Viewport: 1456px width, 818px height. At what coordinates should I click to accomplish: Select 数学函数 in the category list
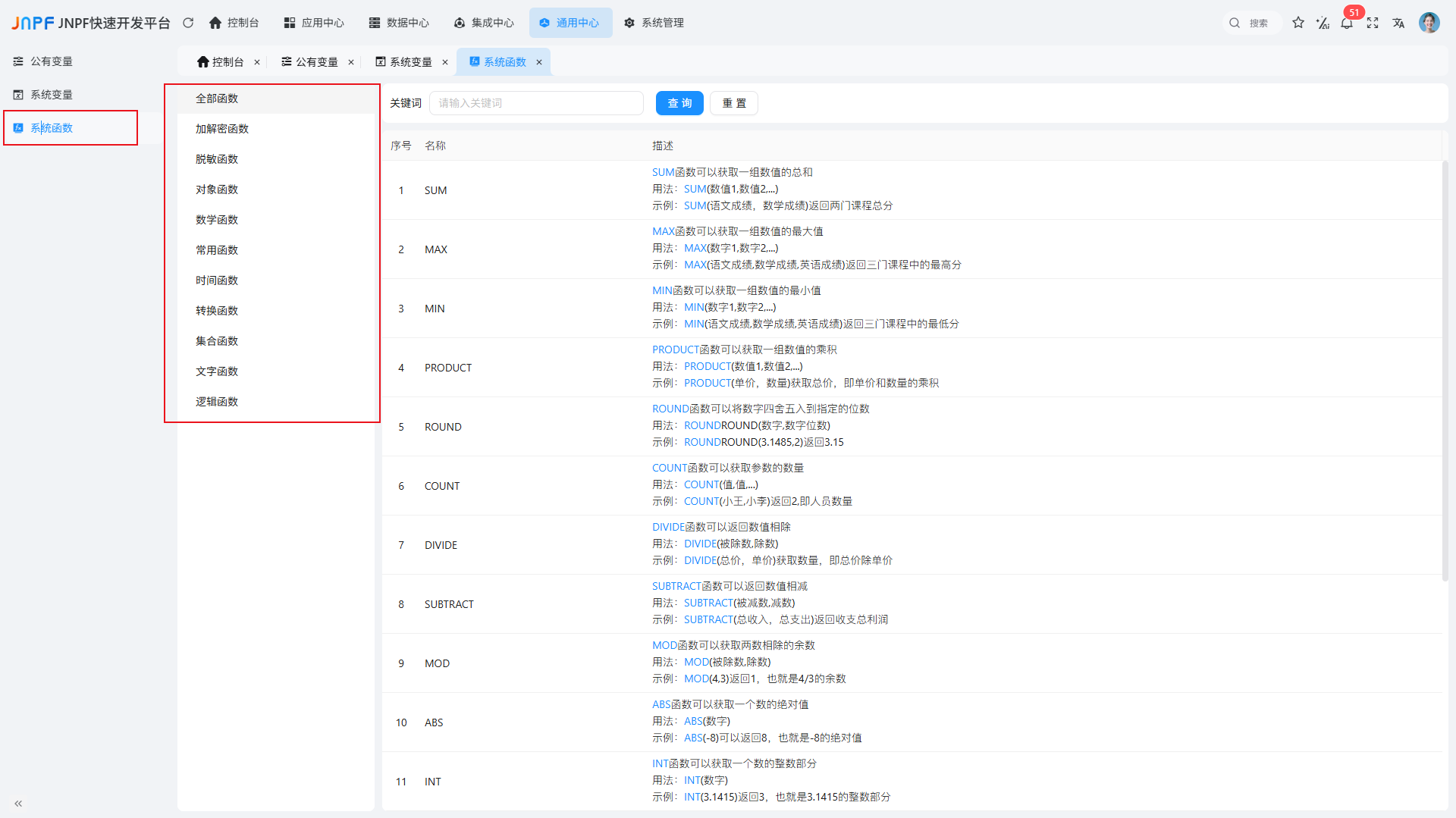coord(217,220)
